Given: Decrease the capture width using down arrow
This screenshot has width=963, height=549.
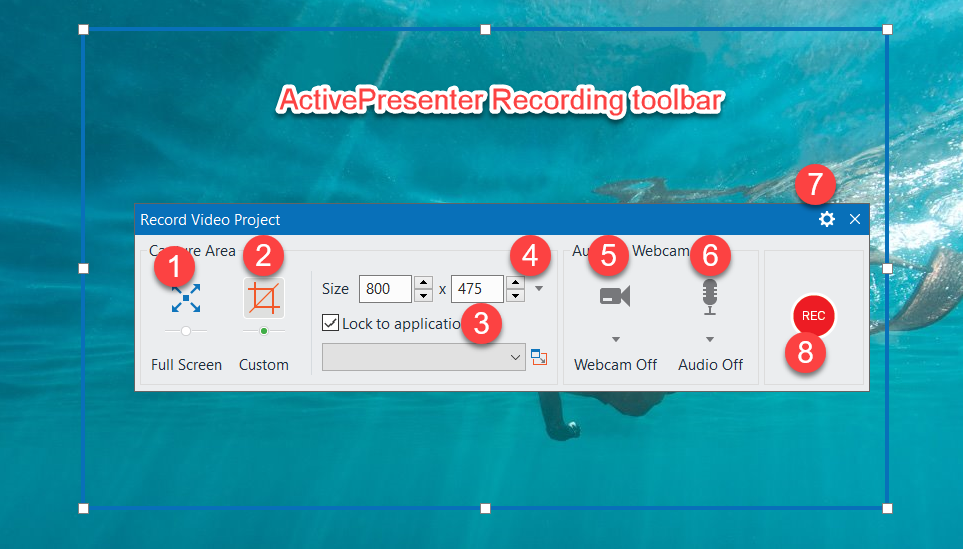Looking at the screenshot, I should pyautogui.click(x=423, y=295).
